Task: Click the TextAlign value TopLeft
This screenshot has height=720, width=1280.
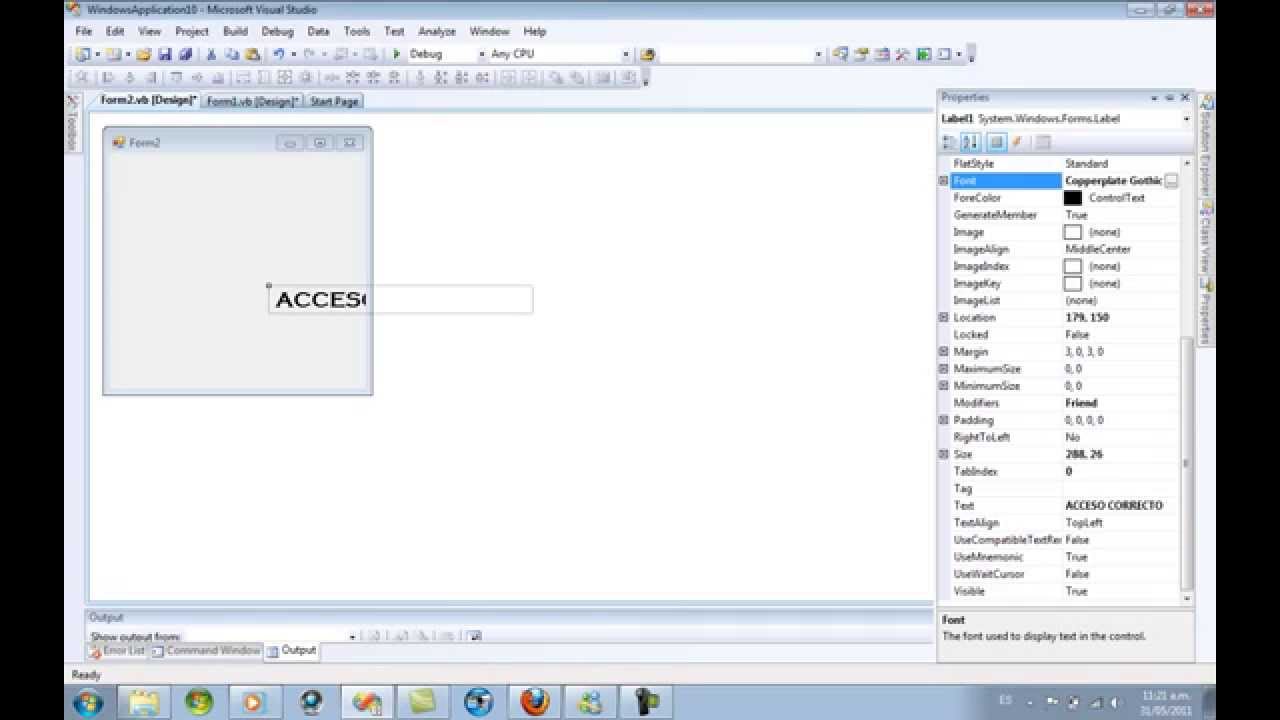Action: pyautogui.click(x=1084, y=523)
